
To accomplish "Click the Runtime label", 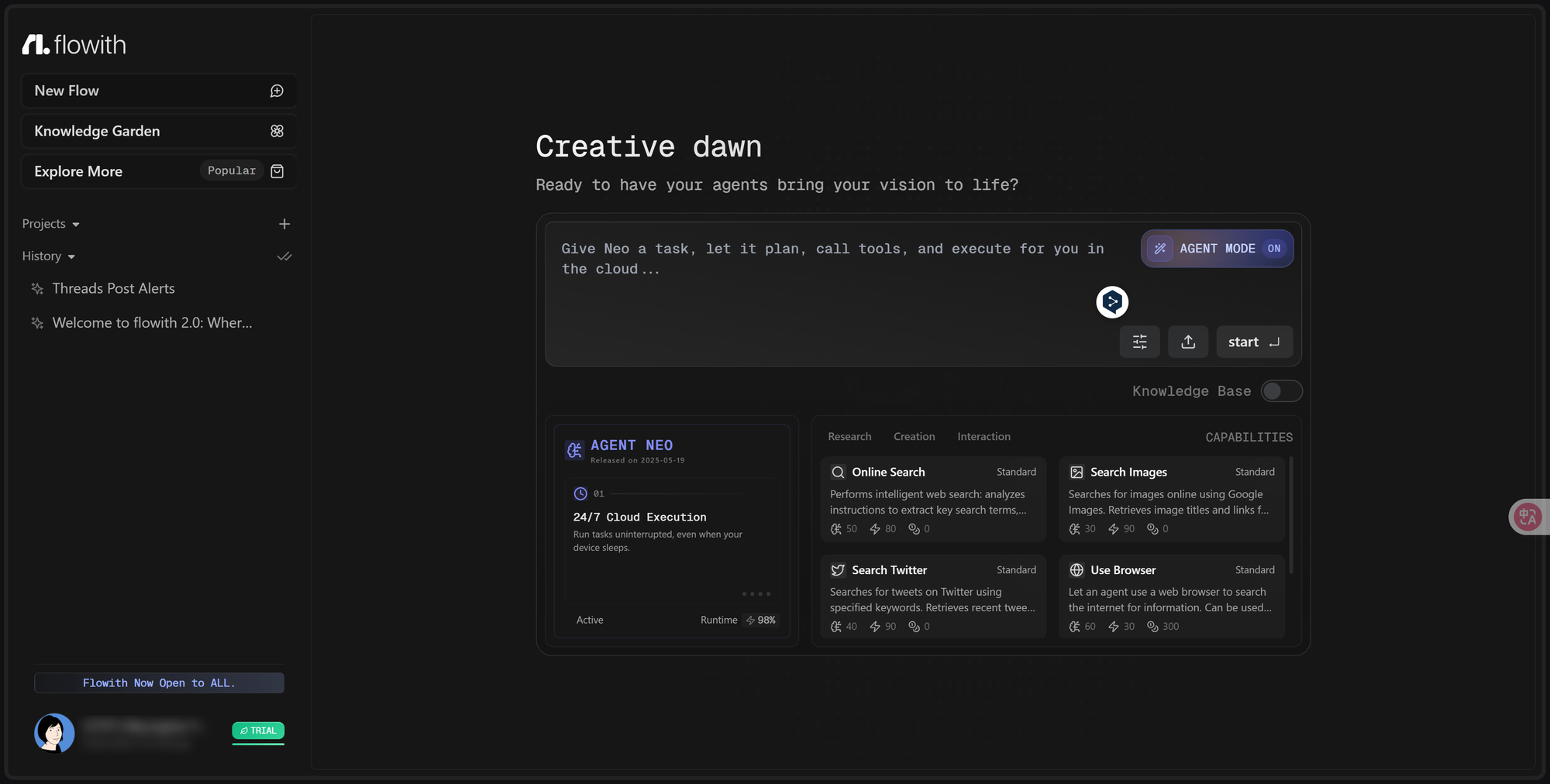I will click(718, 621).
